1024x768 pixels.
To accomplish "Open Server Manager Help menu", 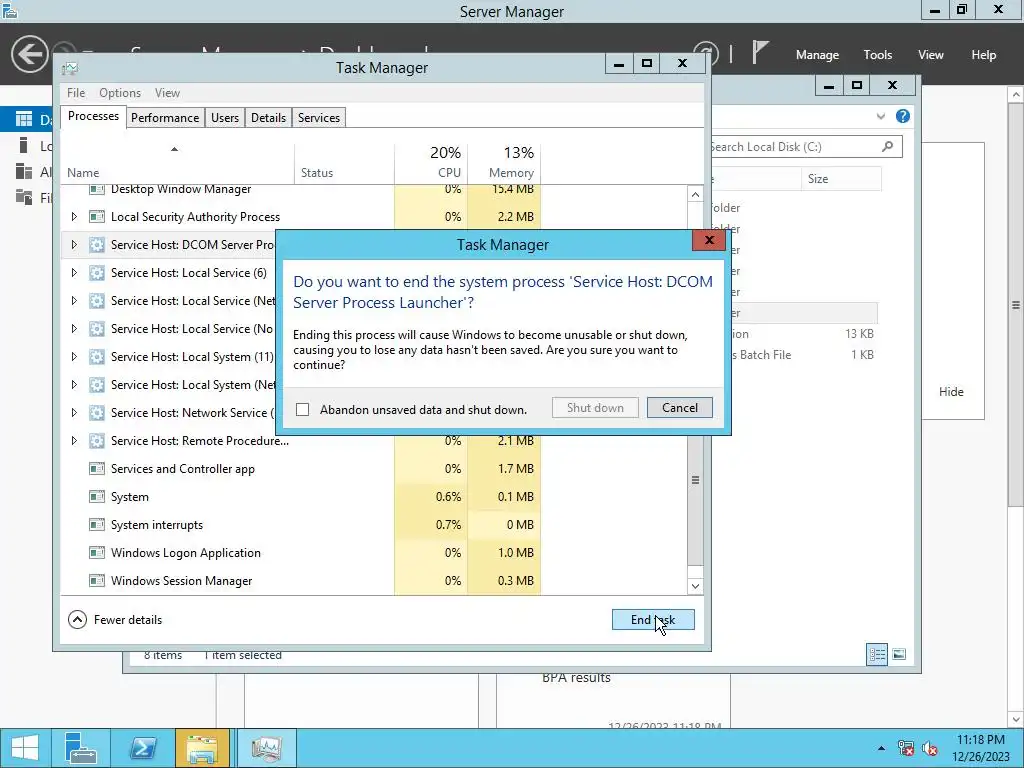I will pyautogui.click(x=983, y=55).
